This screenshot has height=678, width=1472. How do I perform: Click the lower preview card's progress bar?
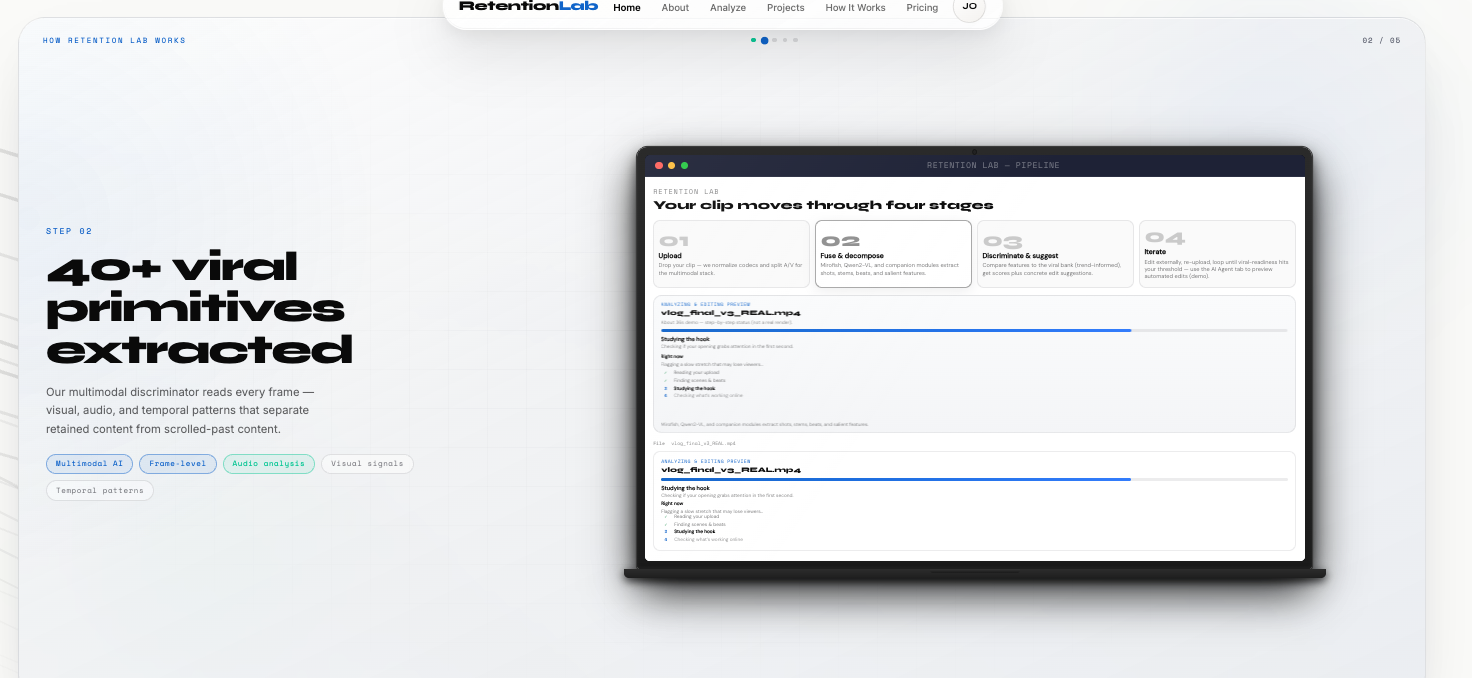[974, 479]
